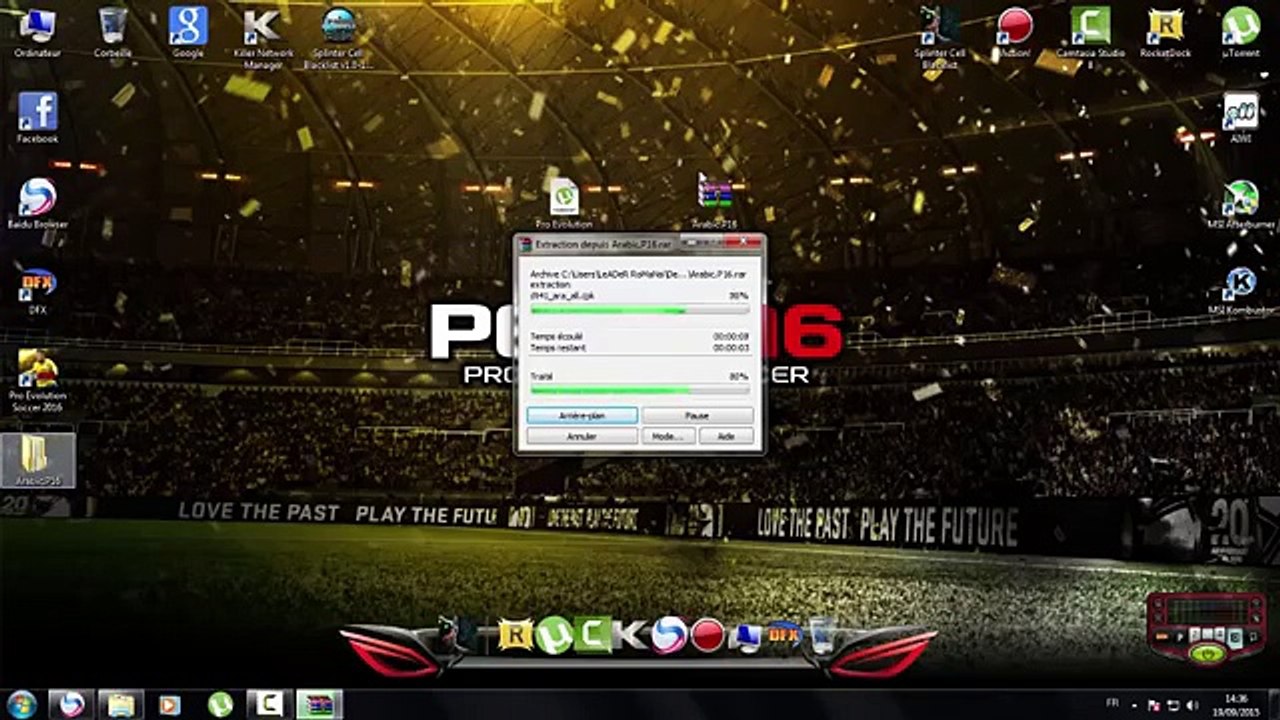Launch Camtasia from the dock

pos(592,635)
